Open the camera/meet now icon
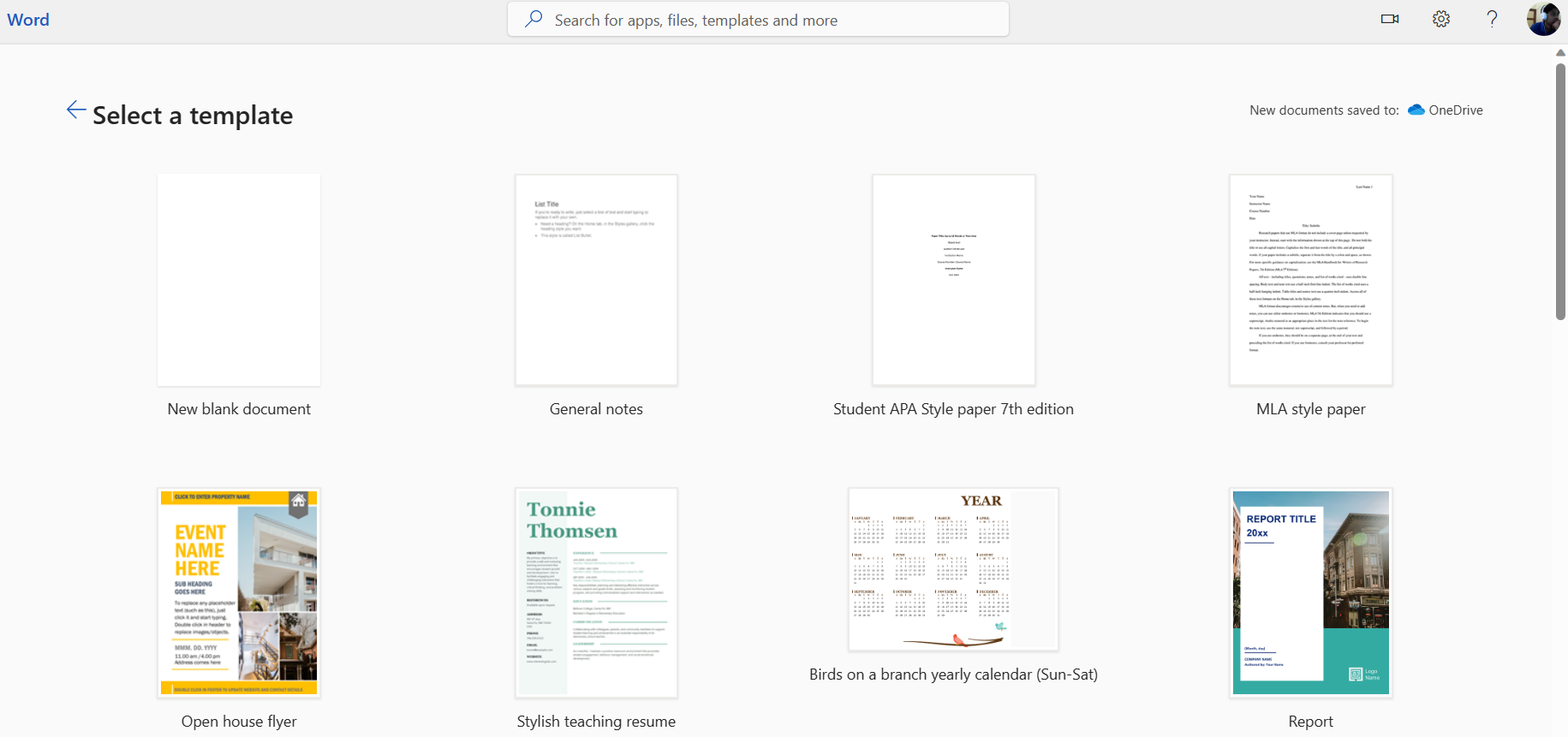 pos(1390,19)
